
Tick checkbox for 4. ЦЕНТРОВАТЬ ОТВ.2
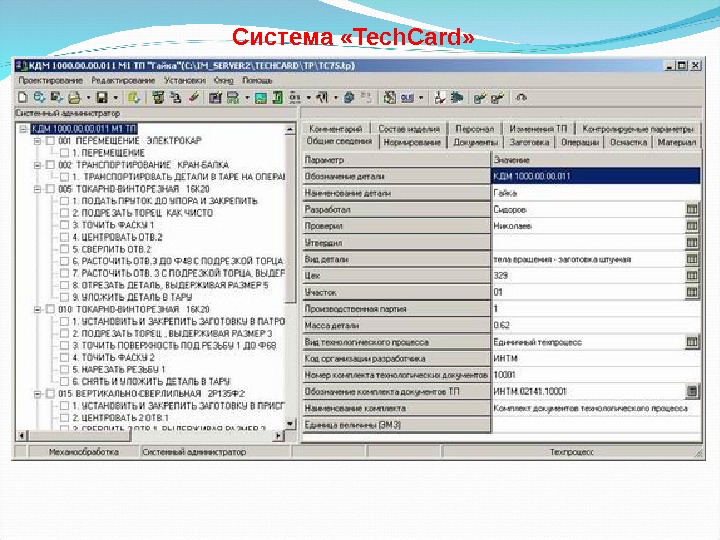coord(65,237)
